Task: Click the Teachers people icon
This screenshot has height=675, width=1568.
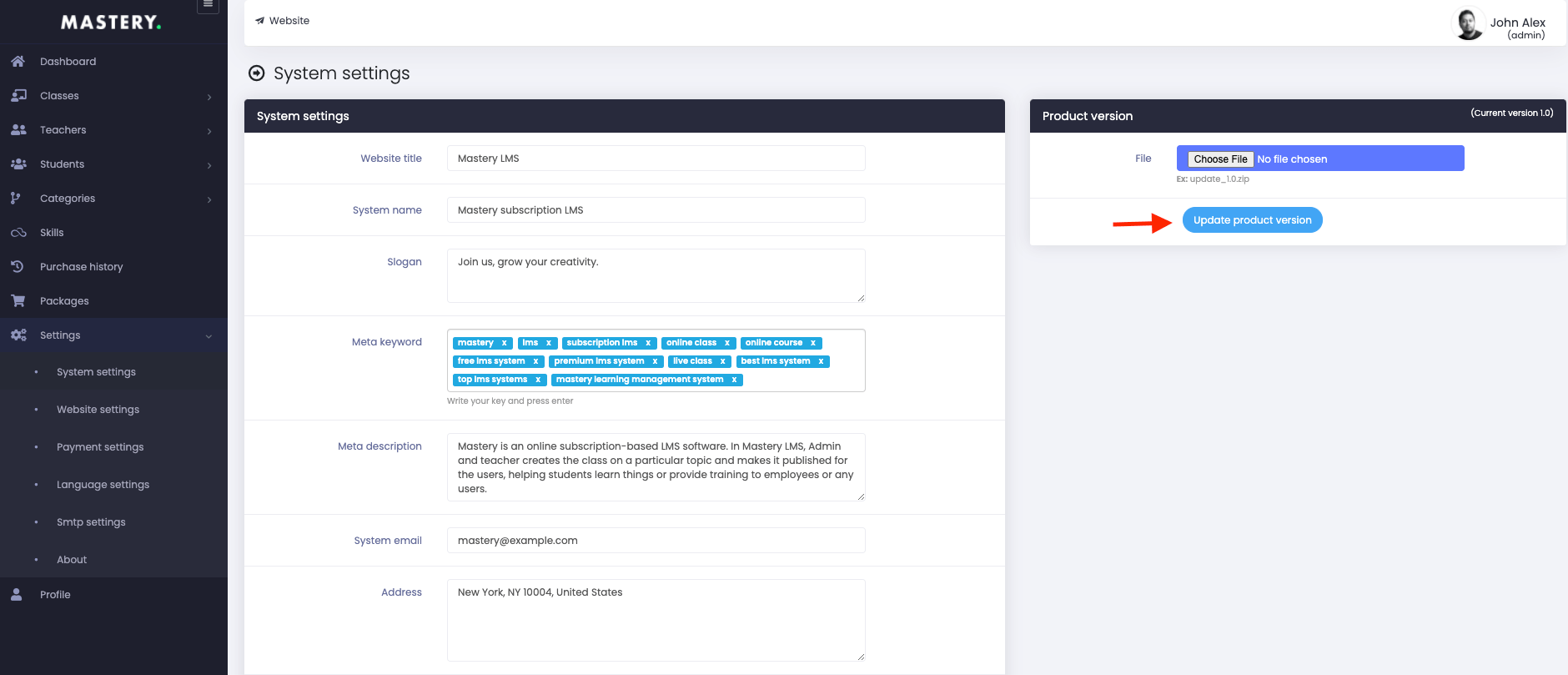Action: (x=18, y=129)
